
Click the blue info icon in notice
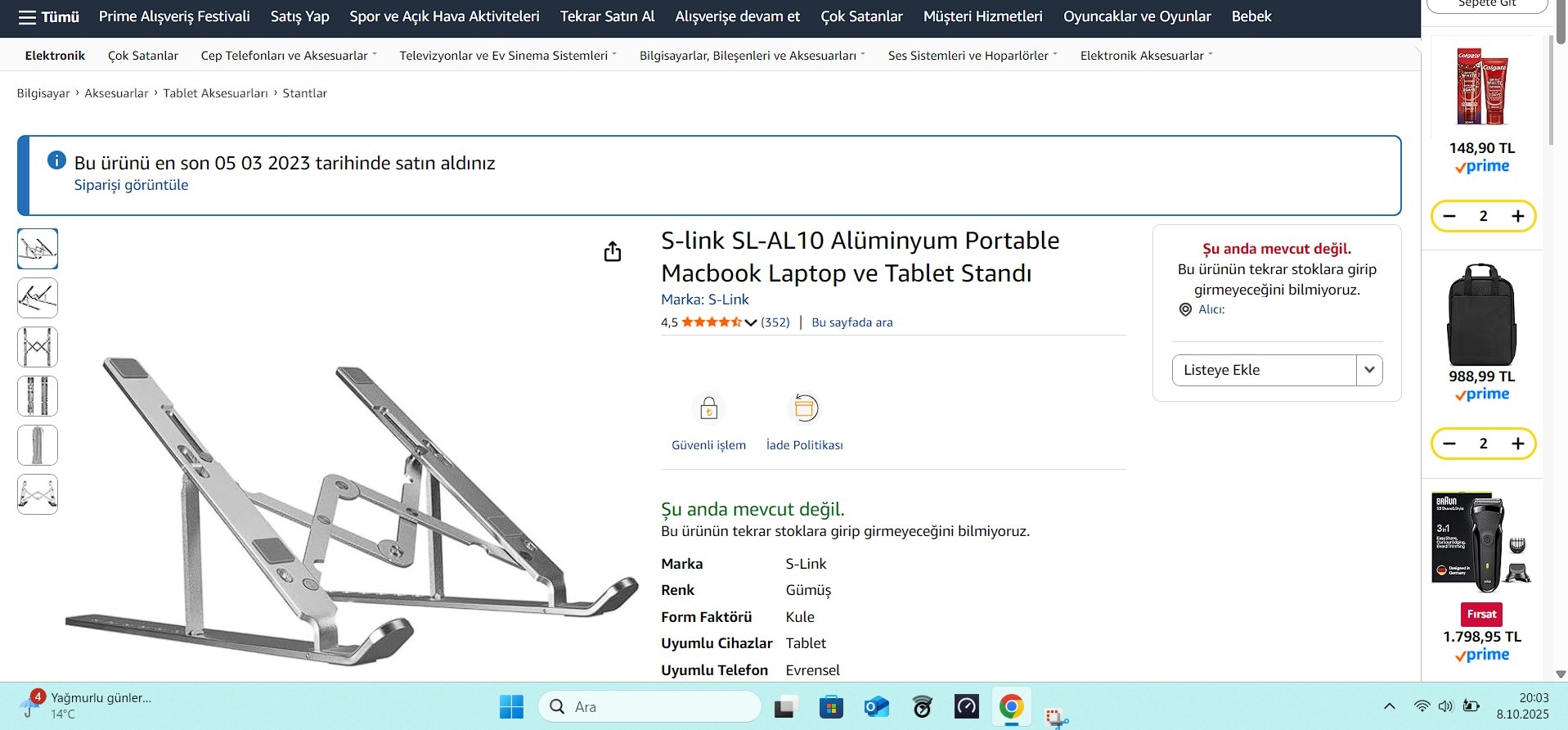(x=56, y=160)
